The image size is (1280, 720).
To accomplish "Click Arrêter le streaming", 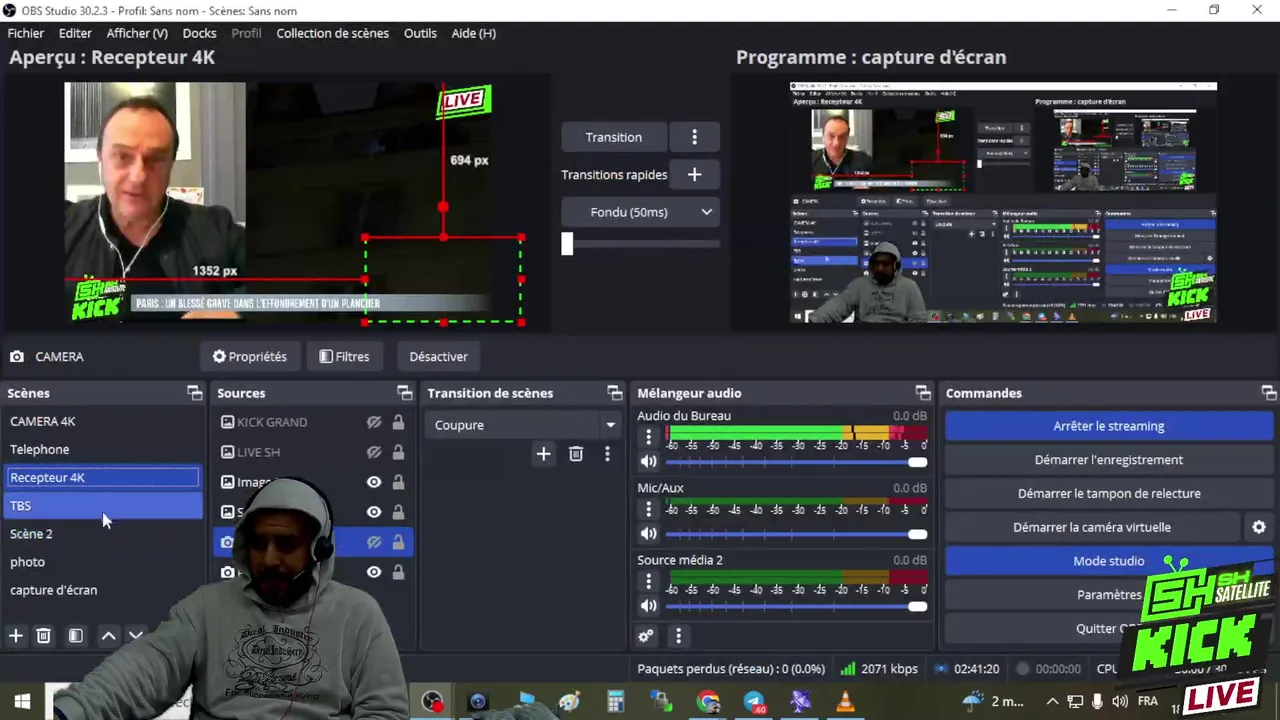I will (x=1108, y=426).
